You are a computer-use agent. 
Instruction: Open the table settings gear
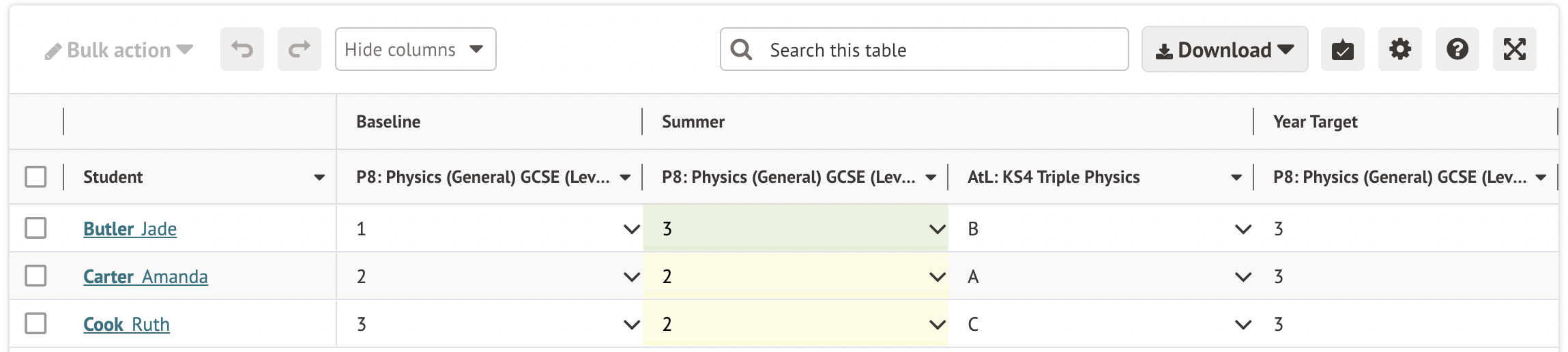tap(1399, 49)
